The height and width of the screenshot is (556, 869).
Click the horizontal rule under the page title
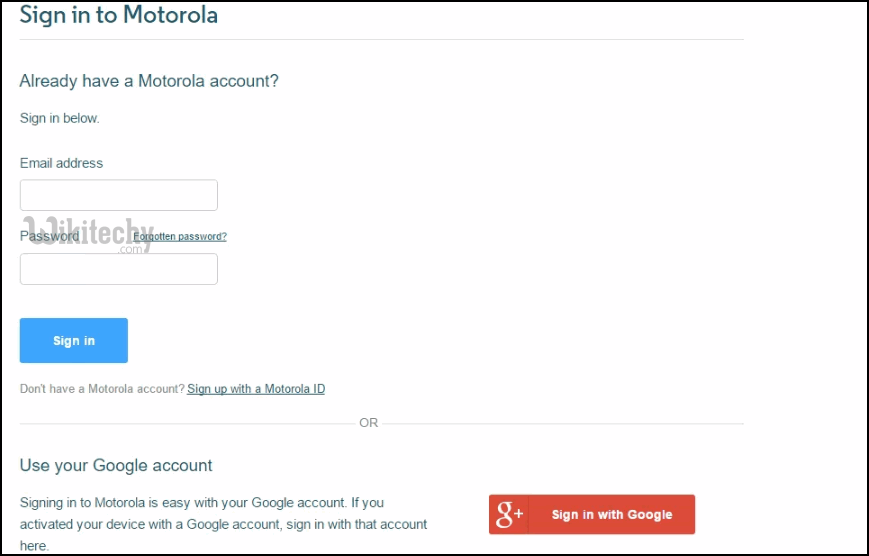pyautogui.click(x=381, y=40)
